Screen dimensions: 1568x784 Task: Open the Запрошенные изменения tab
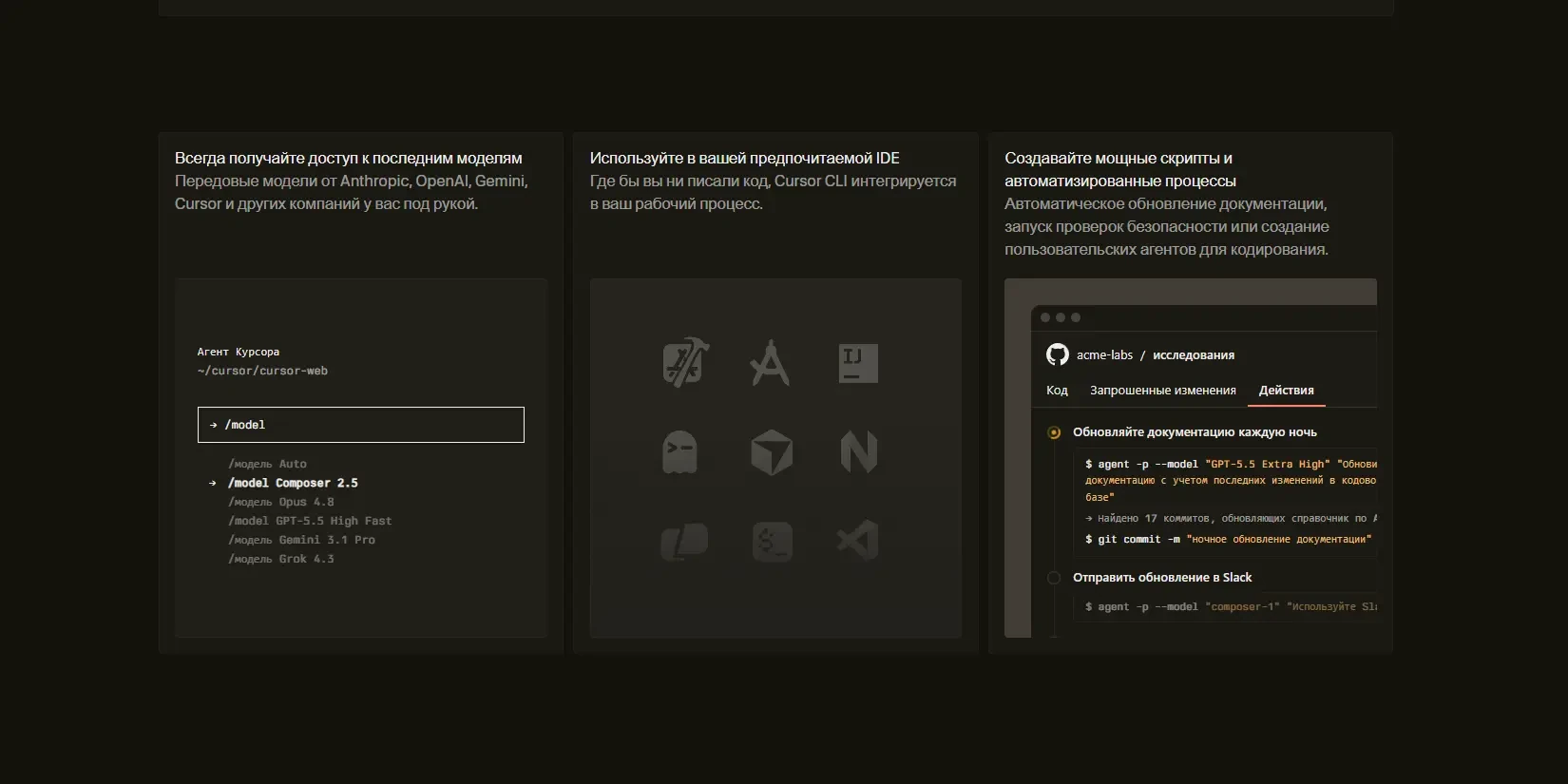1163,391
